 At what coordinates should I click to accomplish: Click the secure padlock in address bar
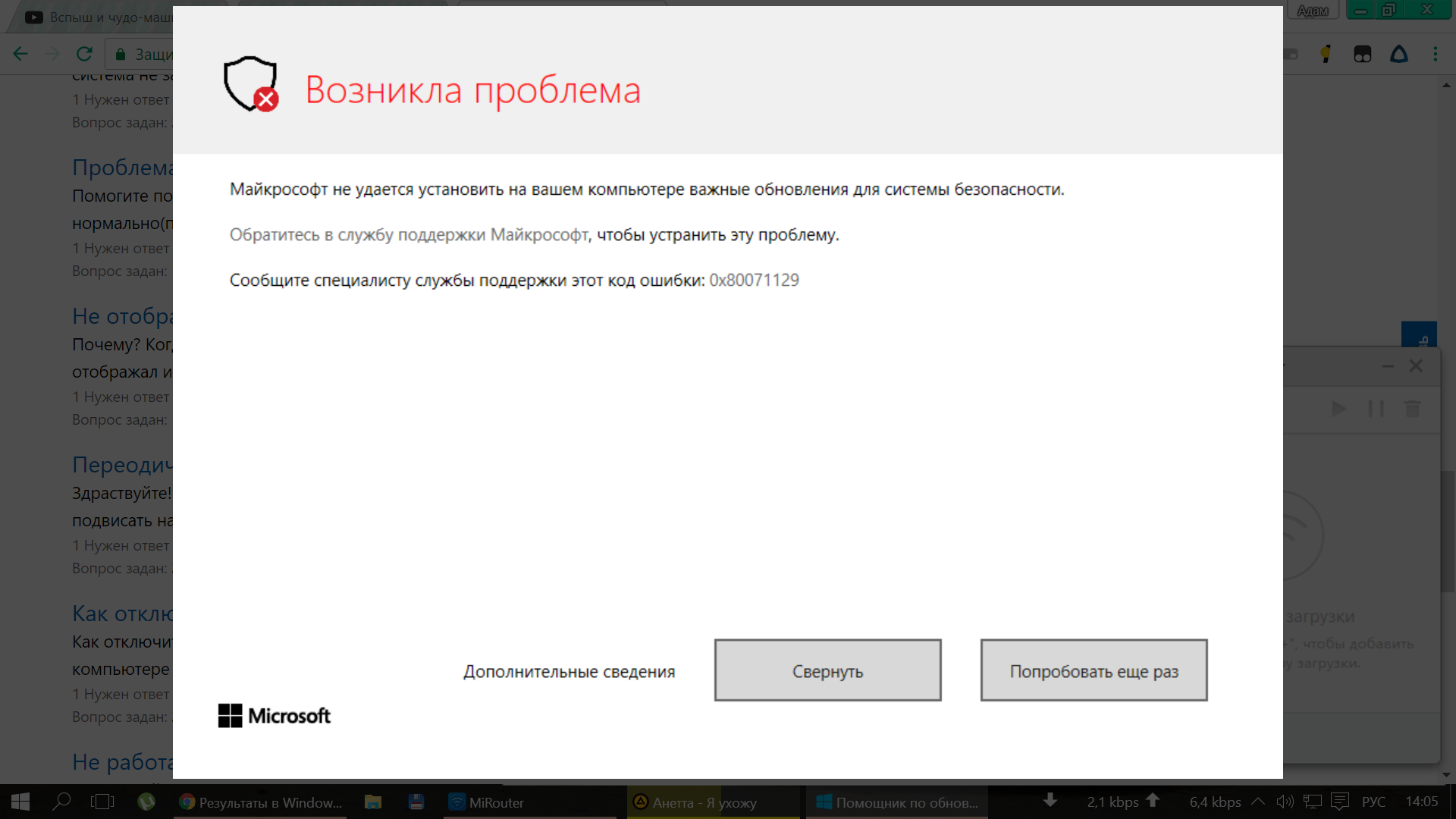pyautogui.click(x=121, y=55)
